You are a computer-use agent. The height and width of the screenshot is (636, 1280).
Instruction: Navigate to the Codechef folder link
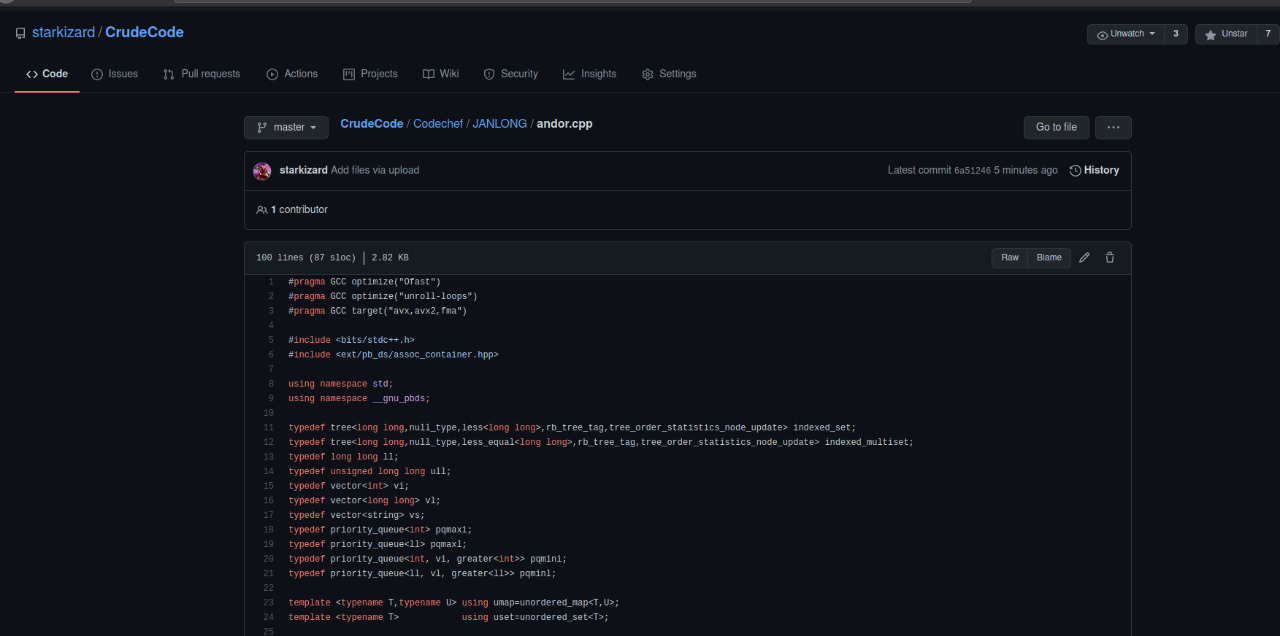point(438,123)
